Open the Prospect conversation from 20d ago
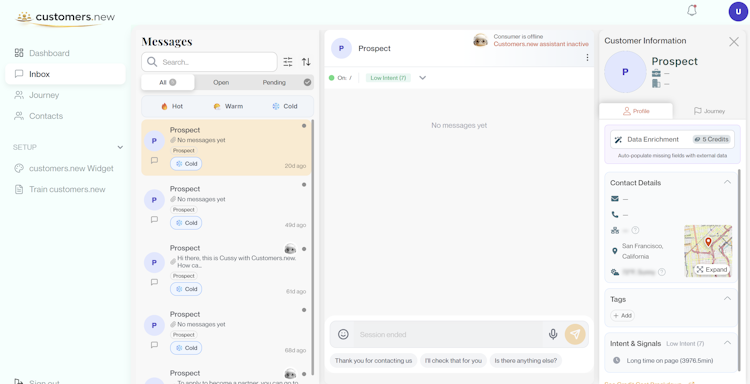 pos(226,147)
